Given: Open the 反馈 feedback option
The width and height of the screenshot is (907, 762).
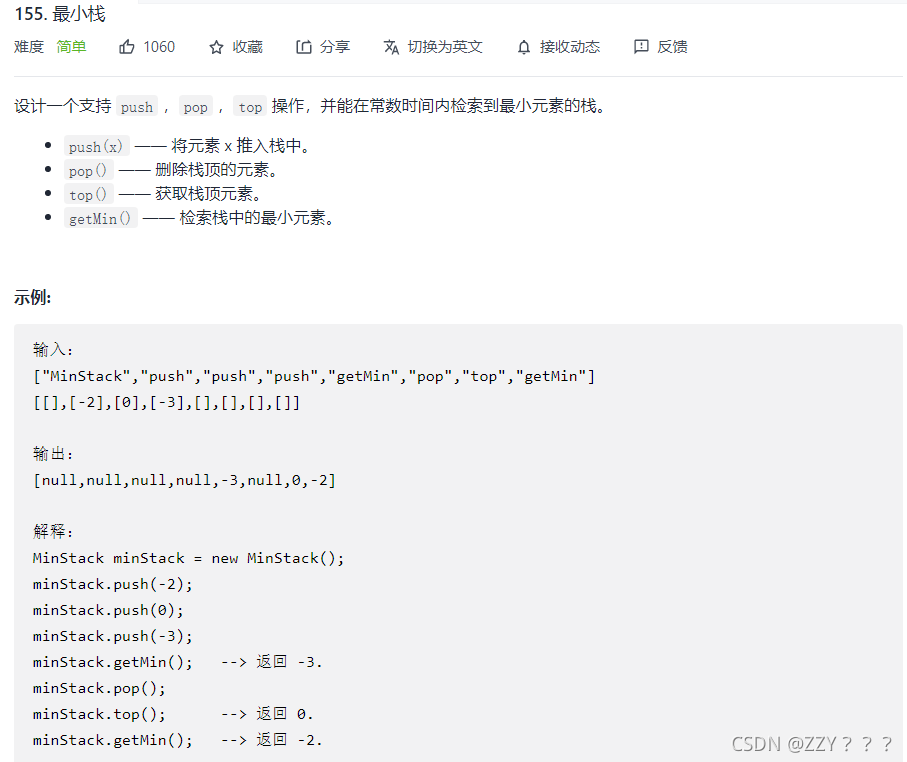Looking at the screenshot, I should (672, 47).
